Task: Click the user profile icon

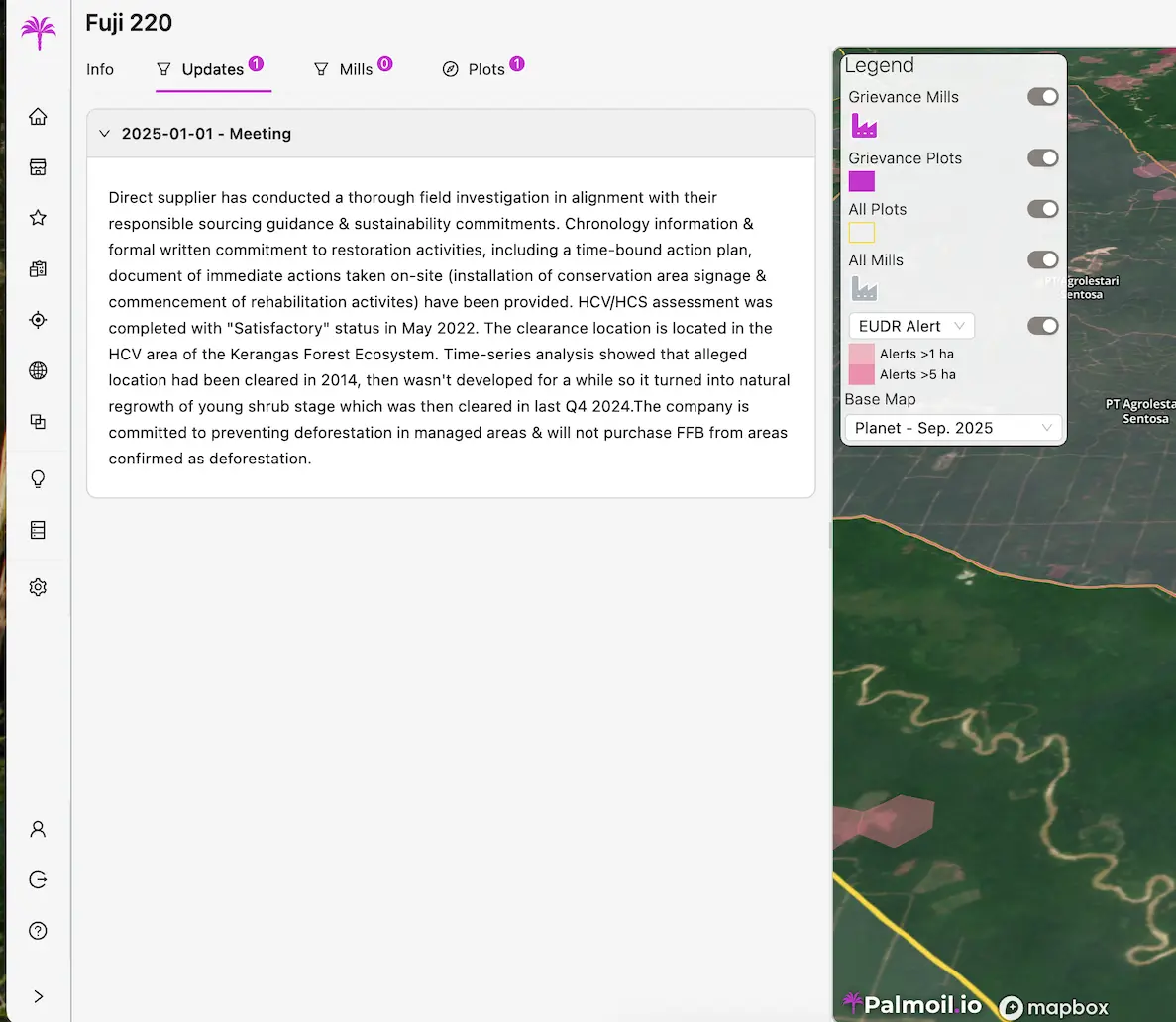Action: click(x=38, y=829)
